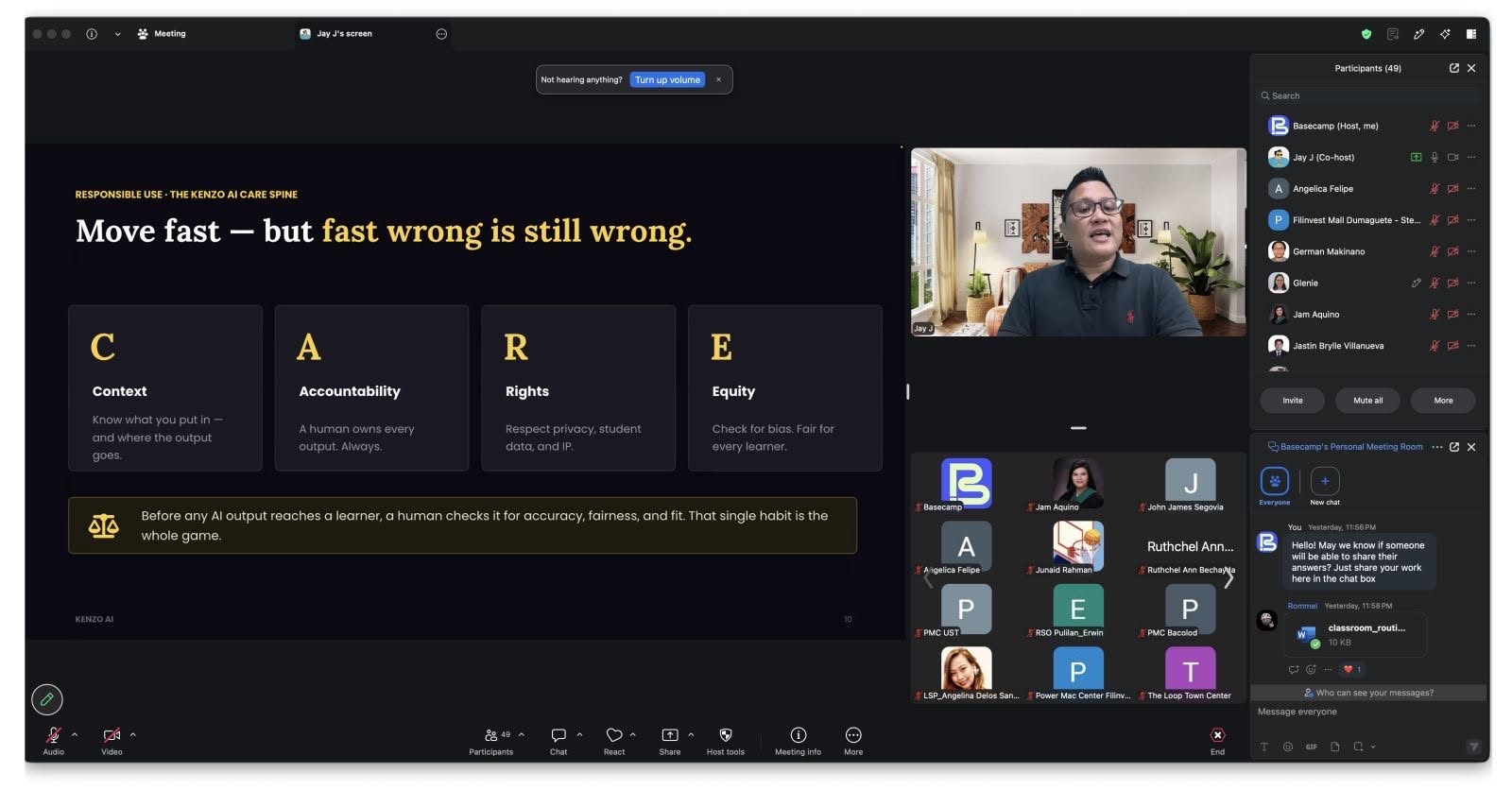
Task: Open the emoji picker in the chat composer
Action: (1287, 747)
